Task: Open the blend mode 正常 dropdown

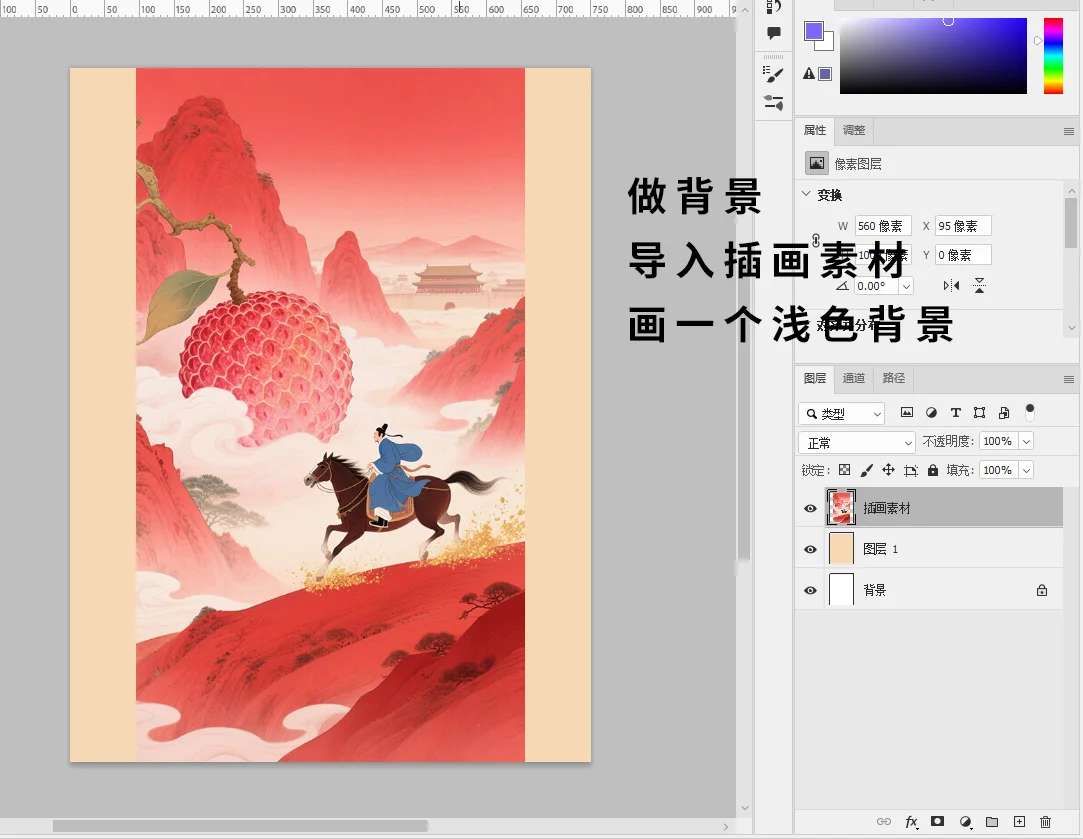Action: tap(856, 443)
